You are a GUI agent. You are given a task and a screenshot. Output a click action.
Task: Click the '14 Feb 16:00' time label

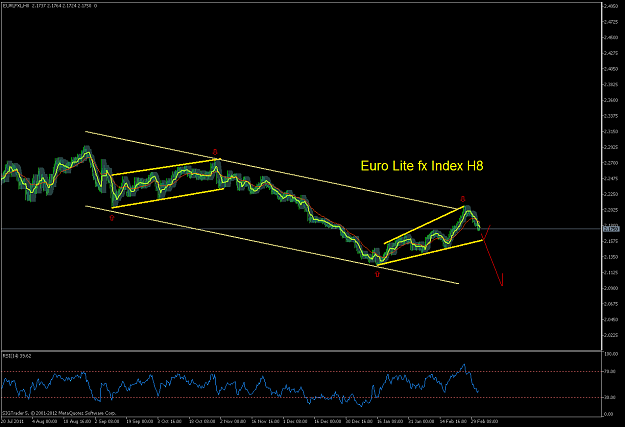click(453, 421)
